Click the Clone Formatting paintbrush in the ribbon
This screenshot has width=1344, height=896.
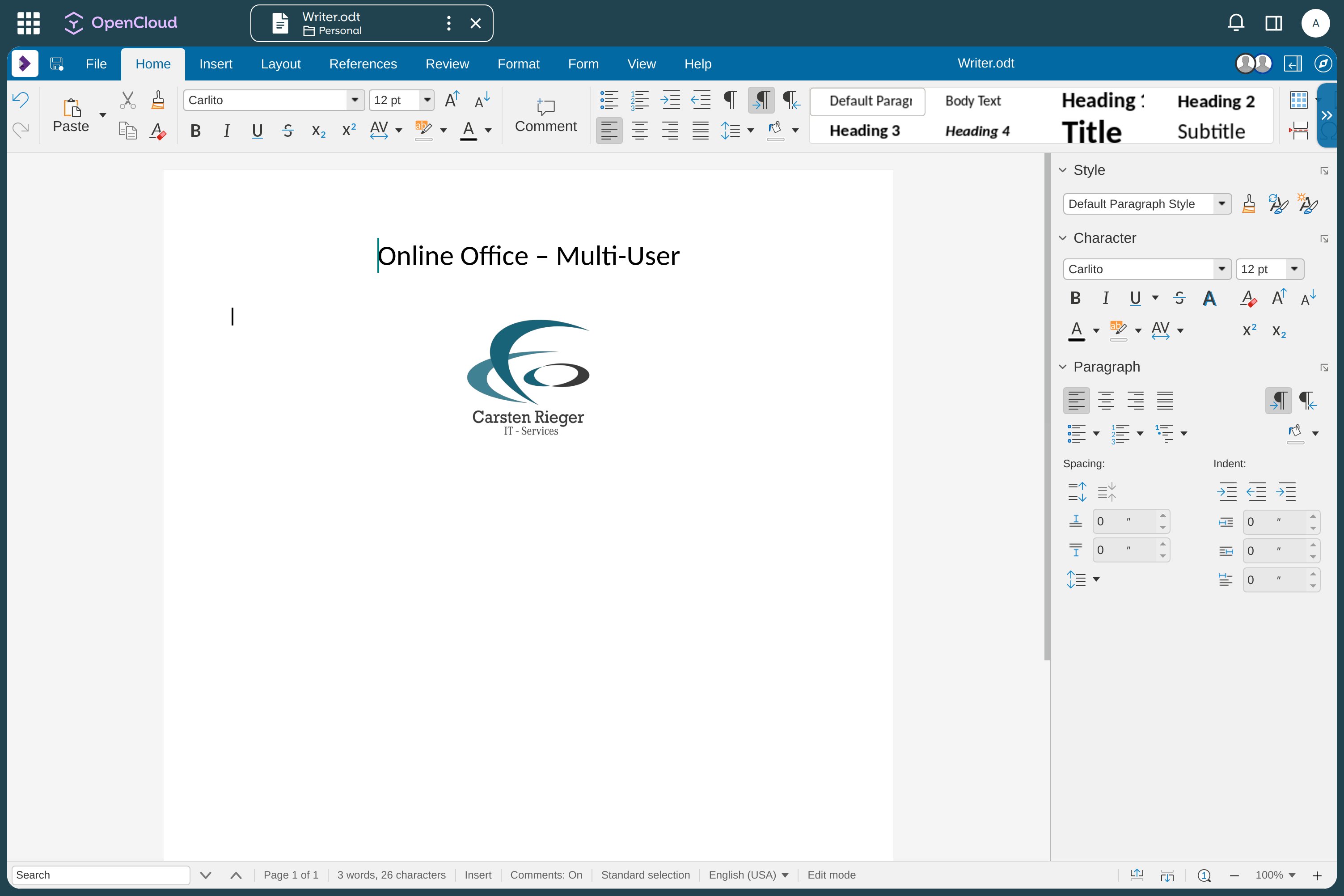[x=158, y=100]
